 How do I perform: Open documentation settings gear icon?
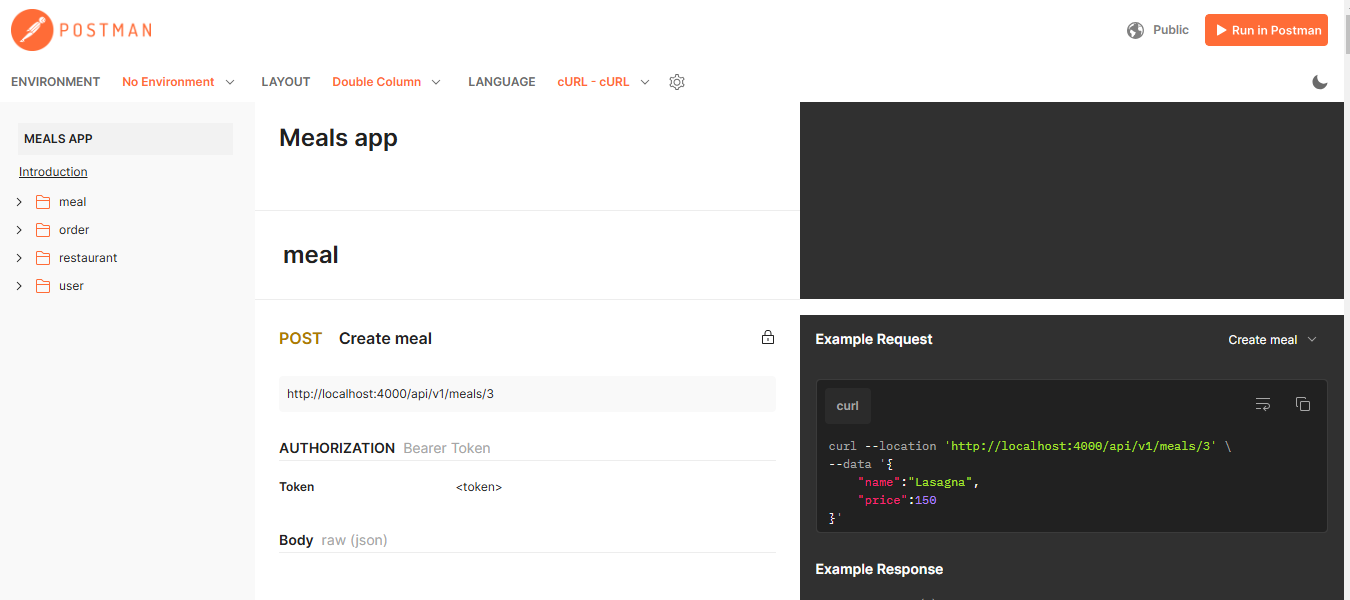point(677,82)
